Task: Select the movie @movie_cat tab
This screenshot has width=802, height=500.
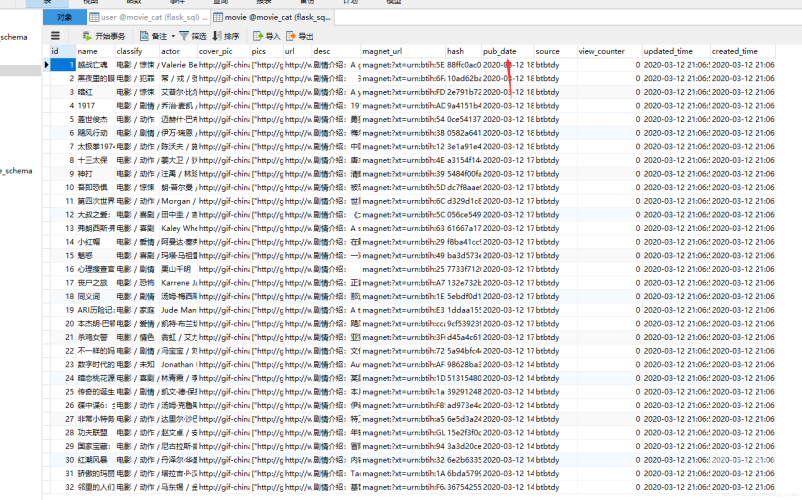Action: pos(273,17)
